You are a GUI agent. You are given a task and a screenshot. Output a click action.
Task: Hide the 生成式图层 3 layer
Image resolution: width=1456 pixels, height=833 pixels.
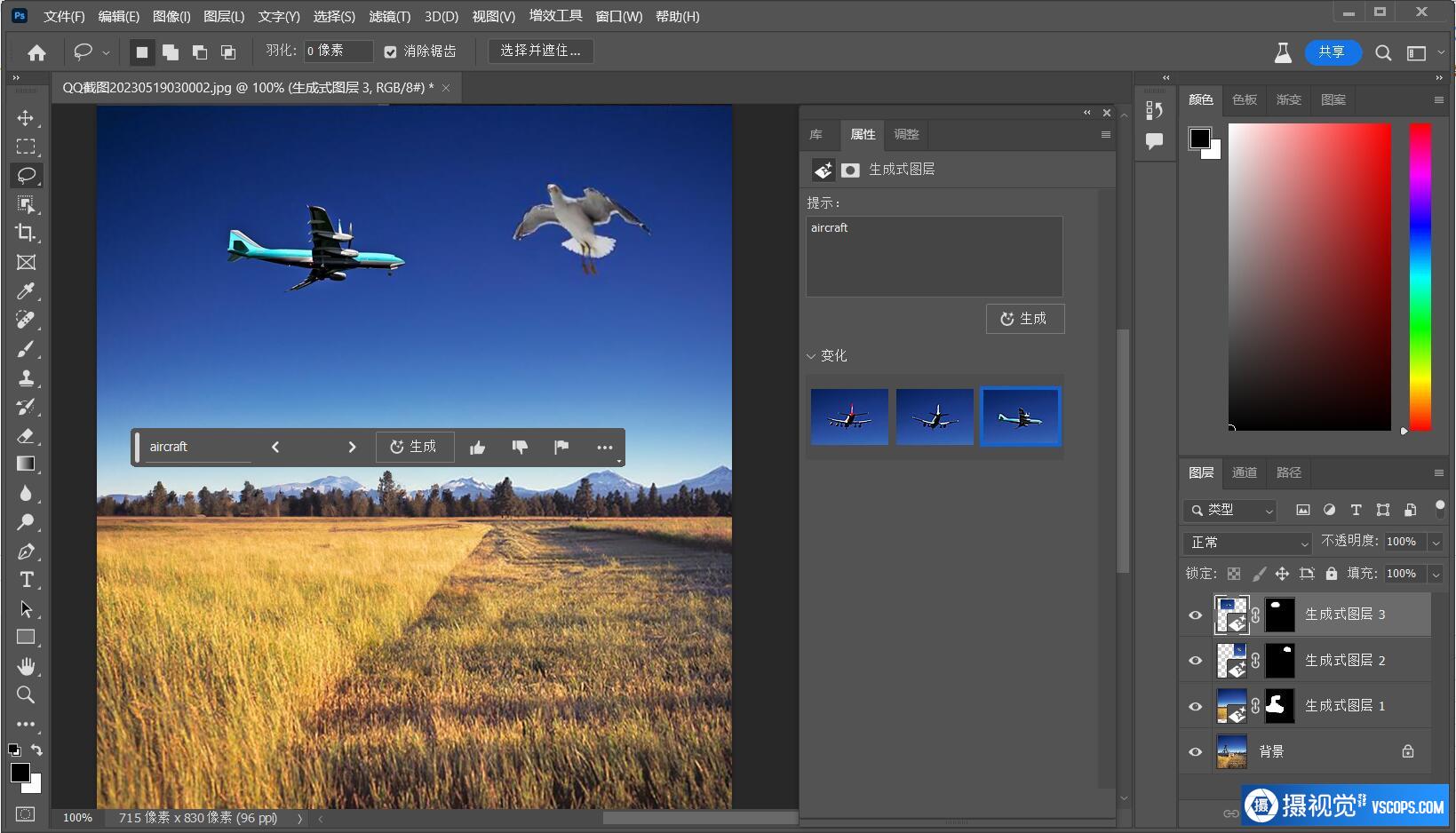[x=1195, y=615]
